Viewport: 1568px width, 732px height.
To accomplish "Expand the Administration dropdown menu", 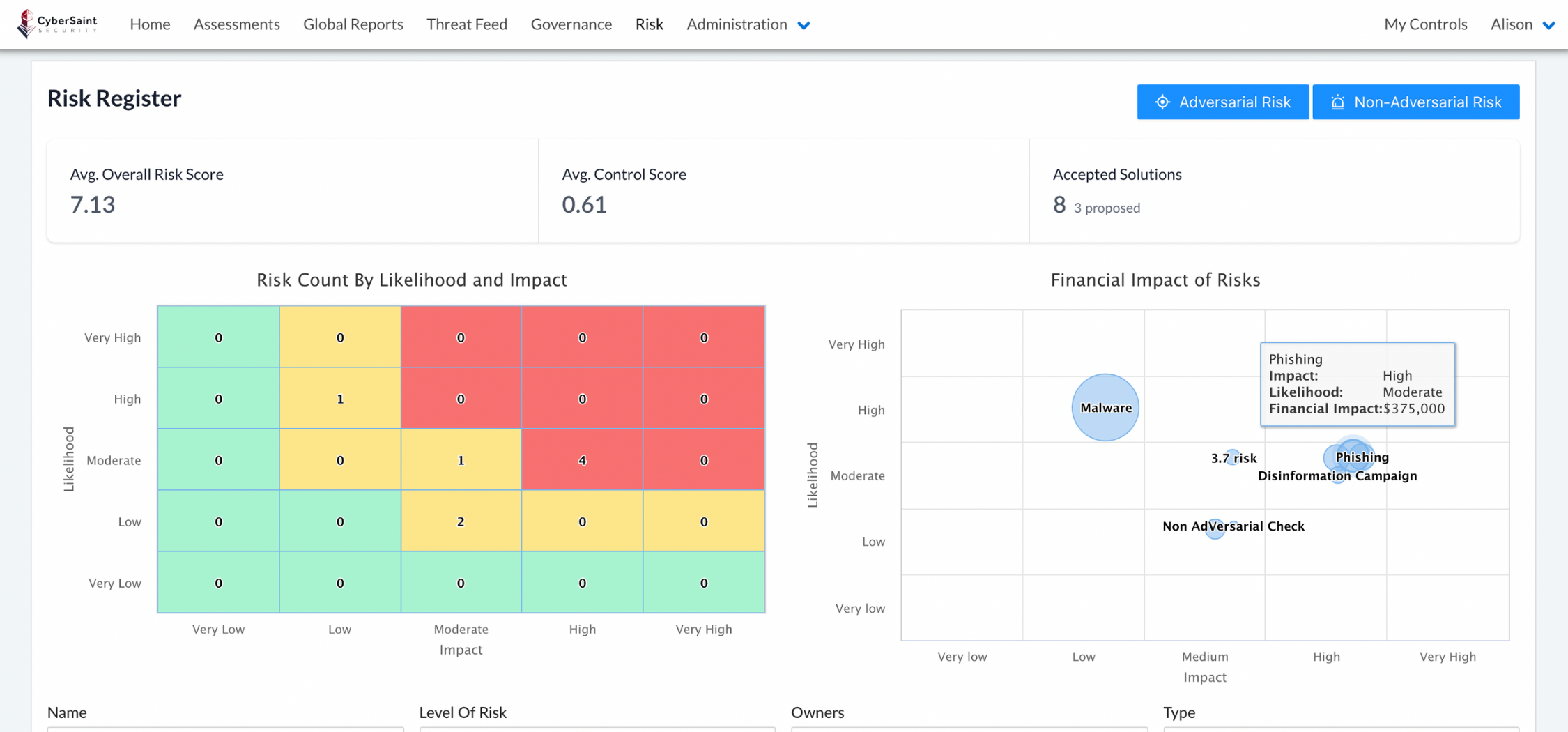I will click(x=747, y=24).
